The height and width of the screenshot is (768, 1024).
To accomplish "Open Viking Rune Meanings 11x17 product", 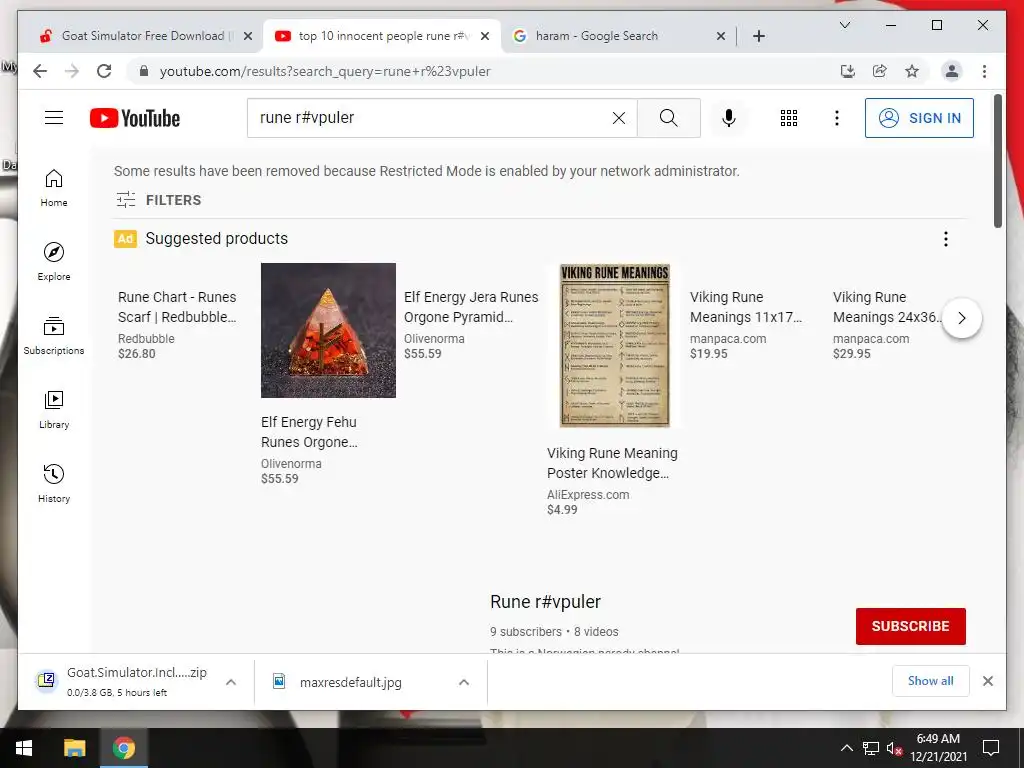I will pyautogui.click(x=746, y=325).
